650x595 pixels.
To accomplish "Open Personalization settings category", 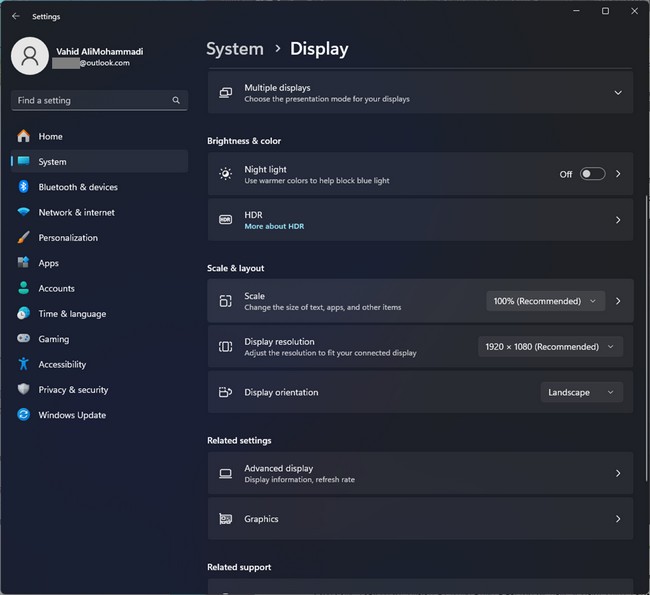I will (99, 237).
